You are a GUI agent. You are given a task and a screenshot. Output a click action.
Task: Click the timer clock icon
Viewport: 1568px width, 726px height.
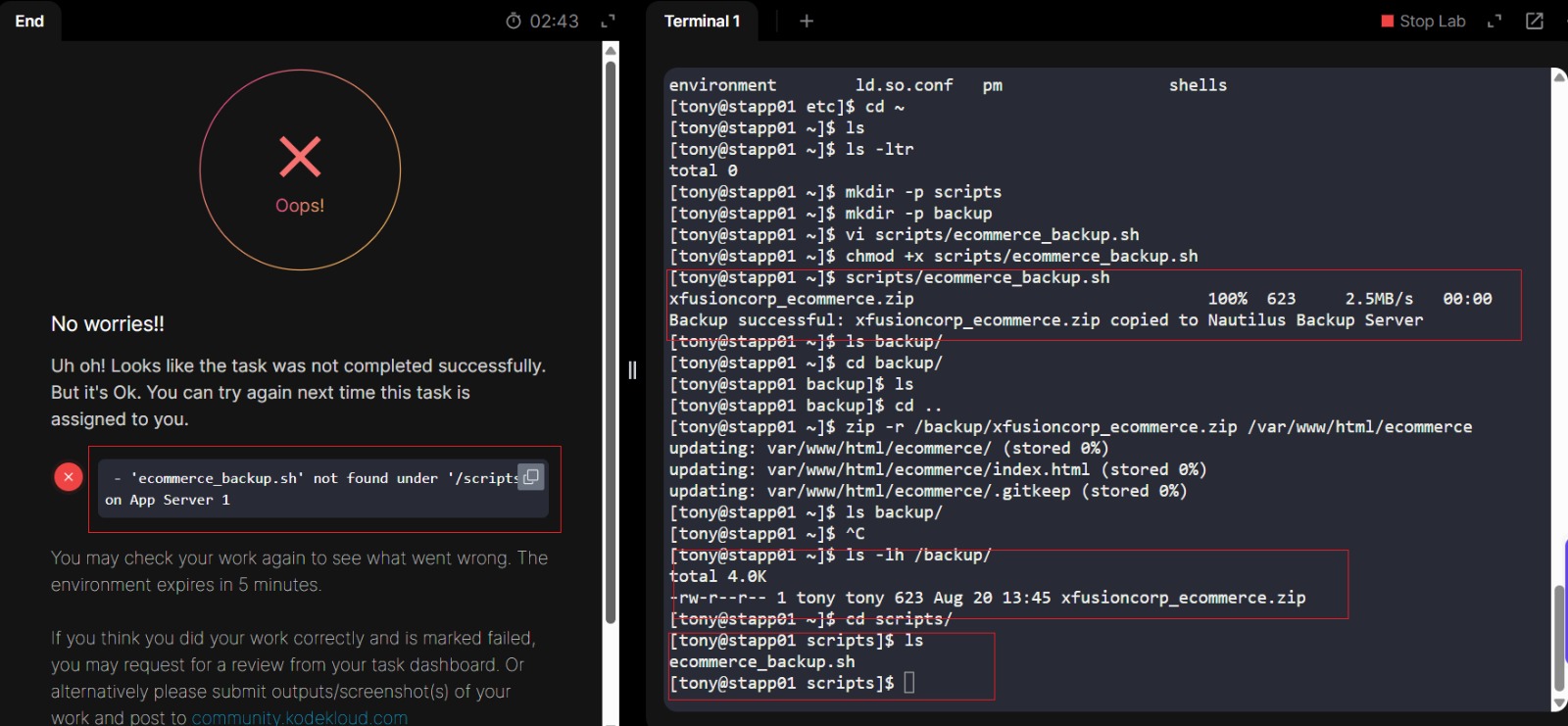pos(514,21)
